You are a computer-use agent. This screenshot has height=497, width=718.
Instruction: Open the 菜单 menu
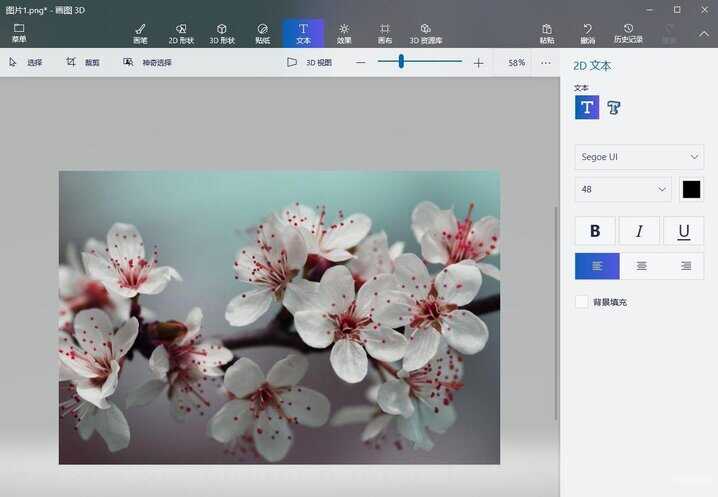(19, 33)
